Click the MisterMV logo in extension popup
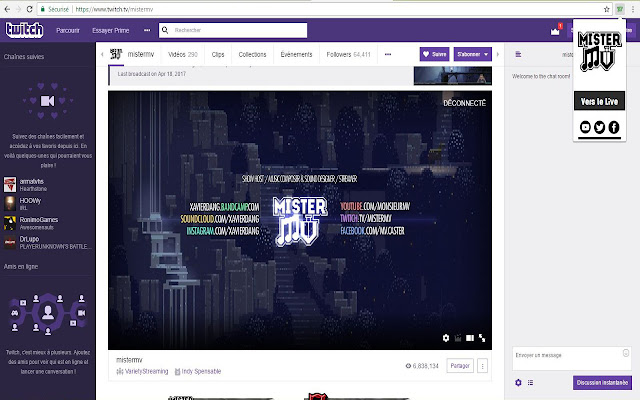This screenshot has width=640, height=400. (599, 52)
